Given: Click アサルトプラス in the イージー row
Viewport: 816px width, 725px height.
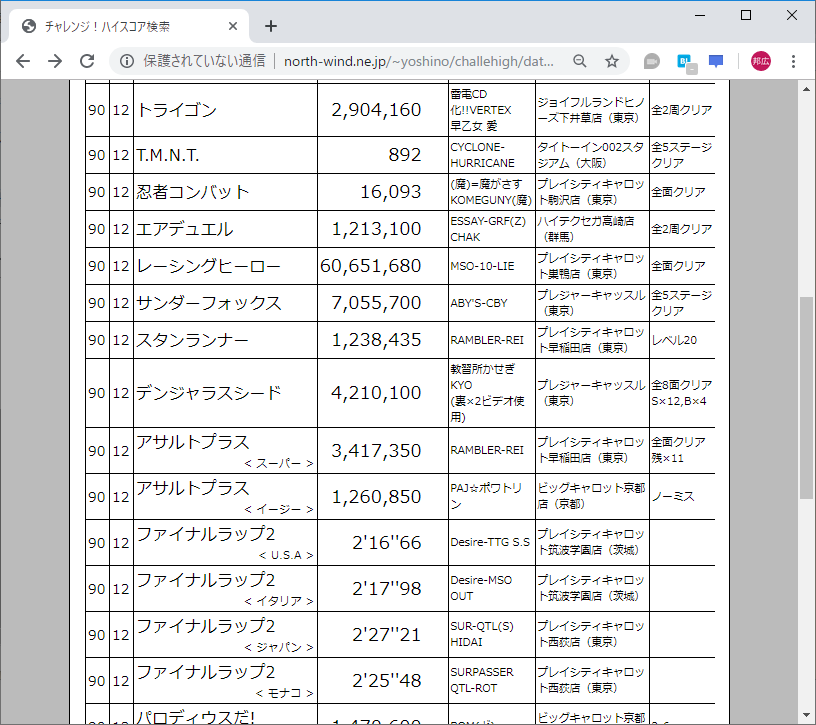Looking at the screenshot, I should point(193,488).
